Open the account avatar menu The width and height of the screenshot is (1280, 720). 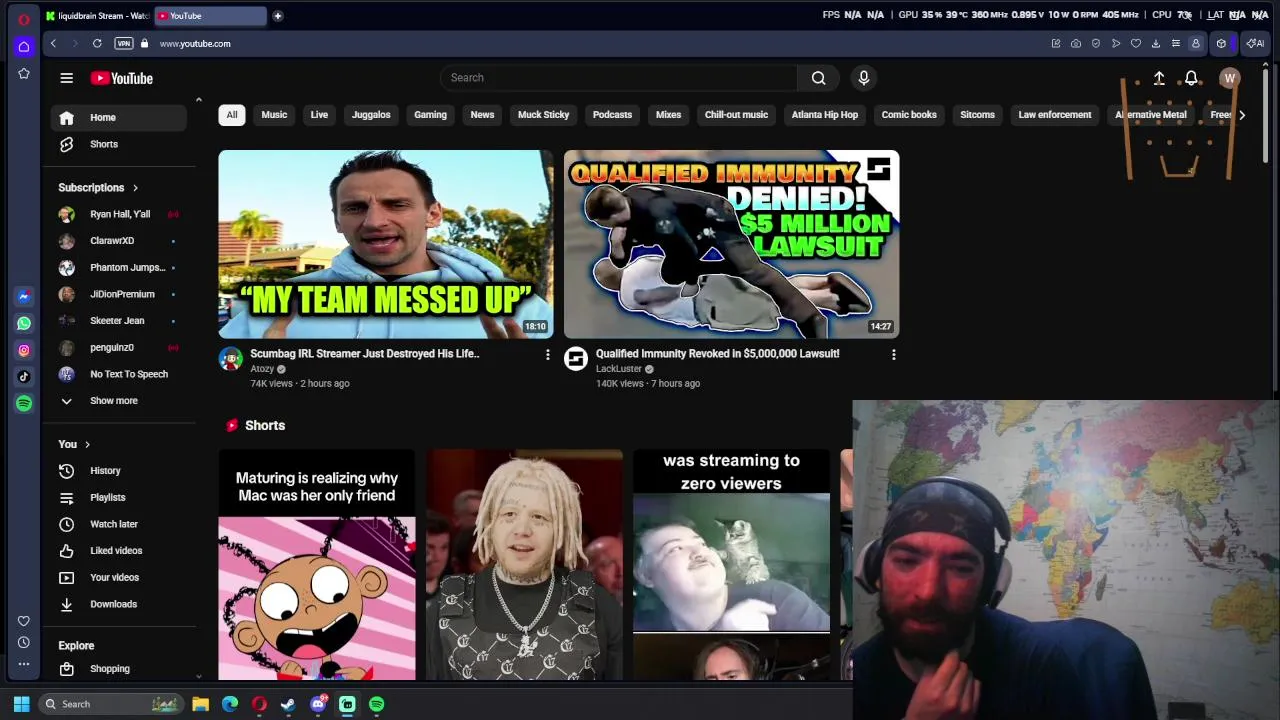[1230, 78]
